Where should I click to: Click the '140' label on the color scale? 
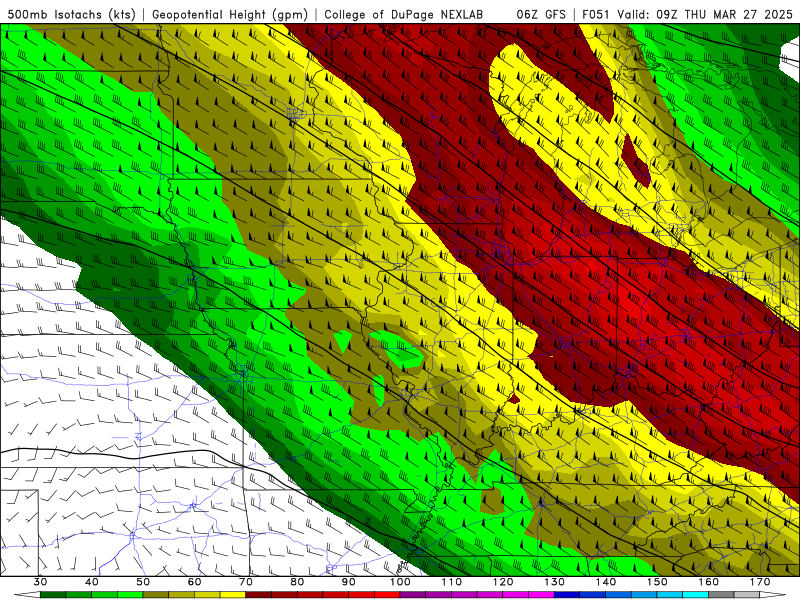[x=606, y=582]
